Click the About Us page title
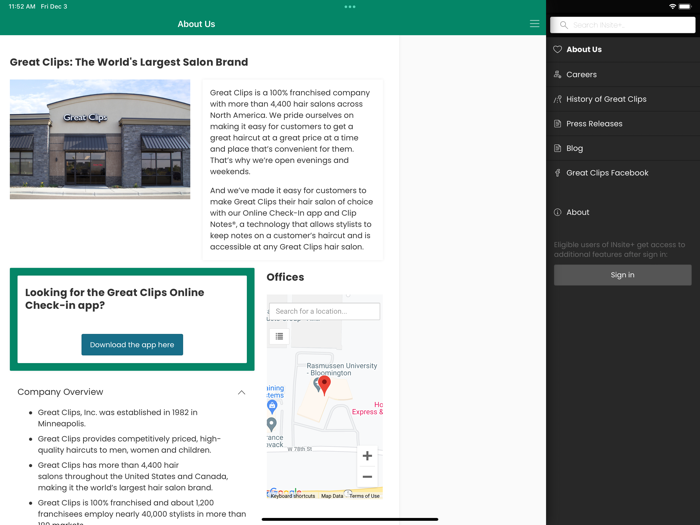 tap(196, 24)
